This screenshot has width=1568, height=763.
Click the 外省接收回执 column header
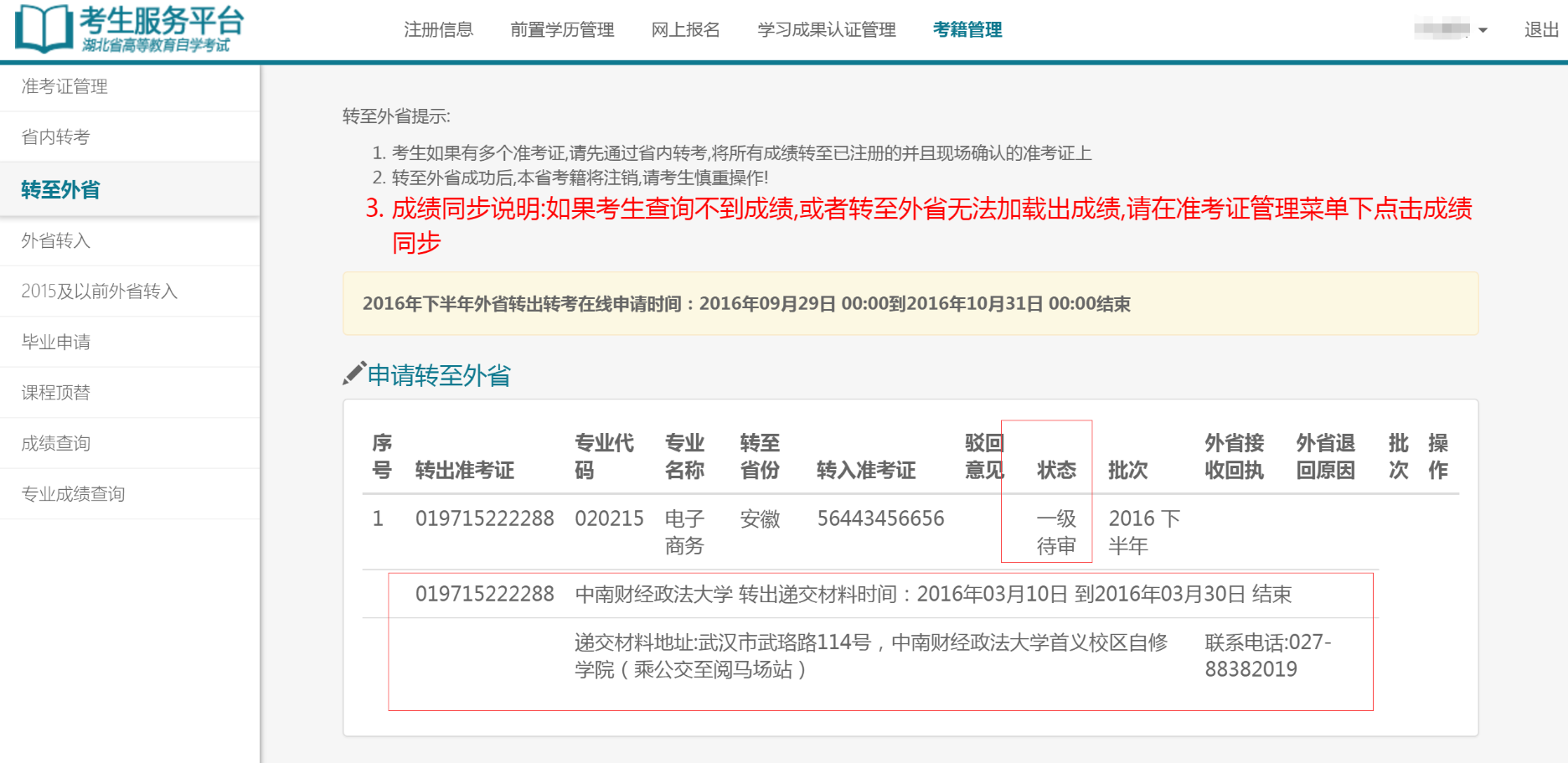[x=1235, y=456]
